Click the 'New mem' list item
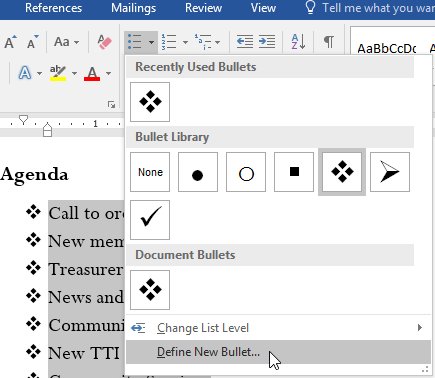 pos(86,241)
